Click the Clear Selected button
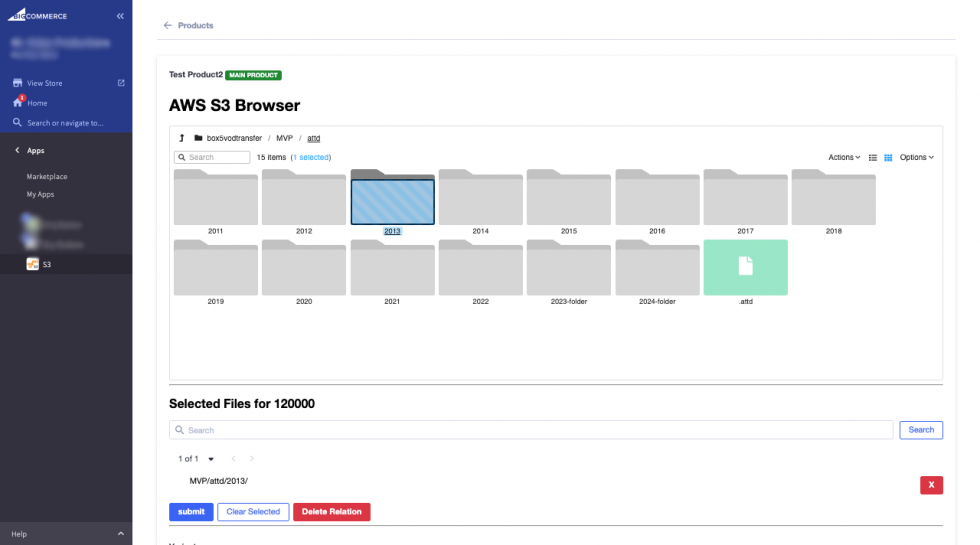 coord(253,512)
